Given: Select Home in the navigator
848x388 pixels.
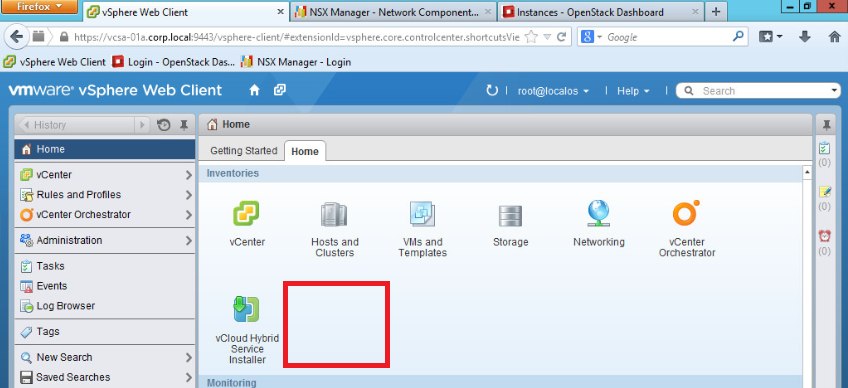Looking at the screenshot, I should pyautogui.click(x=105, y=149).
